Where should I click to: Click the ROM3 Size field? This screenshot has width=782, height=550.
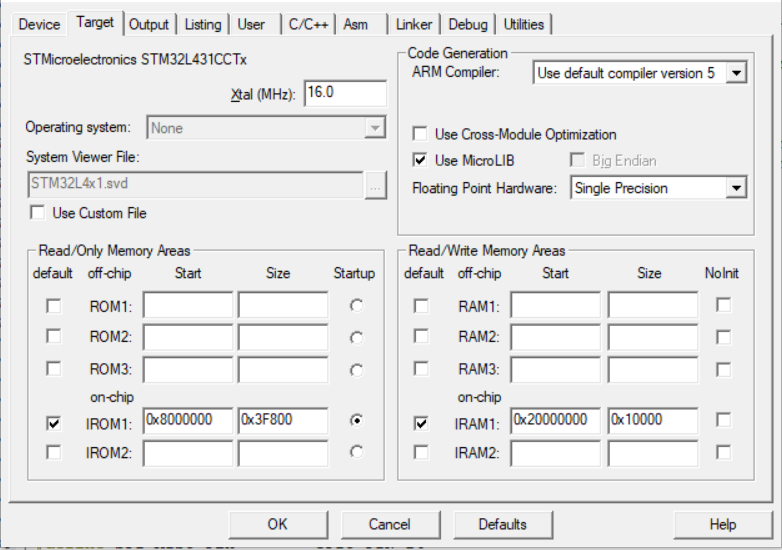click(283, 369)
